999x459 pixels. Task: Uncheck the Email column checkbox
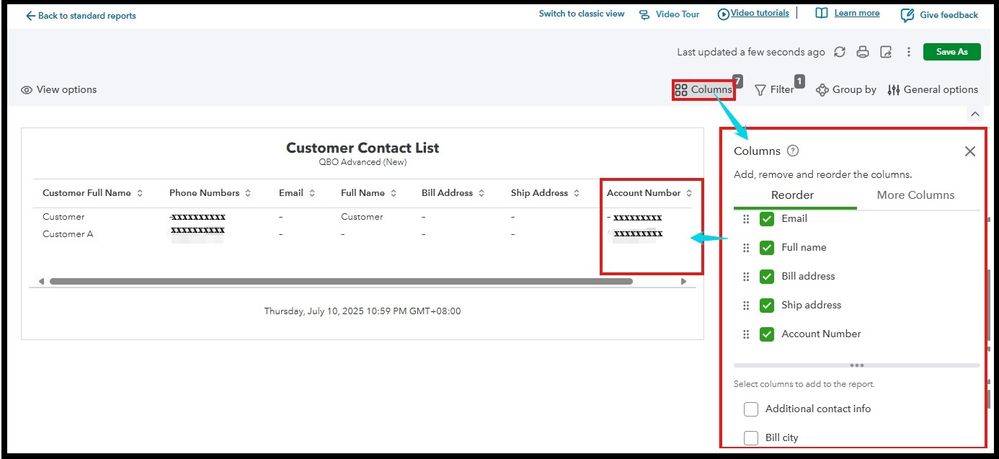point(767,219)
